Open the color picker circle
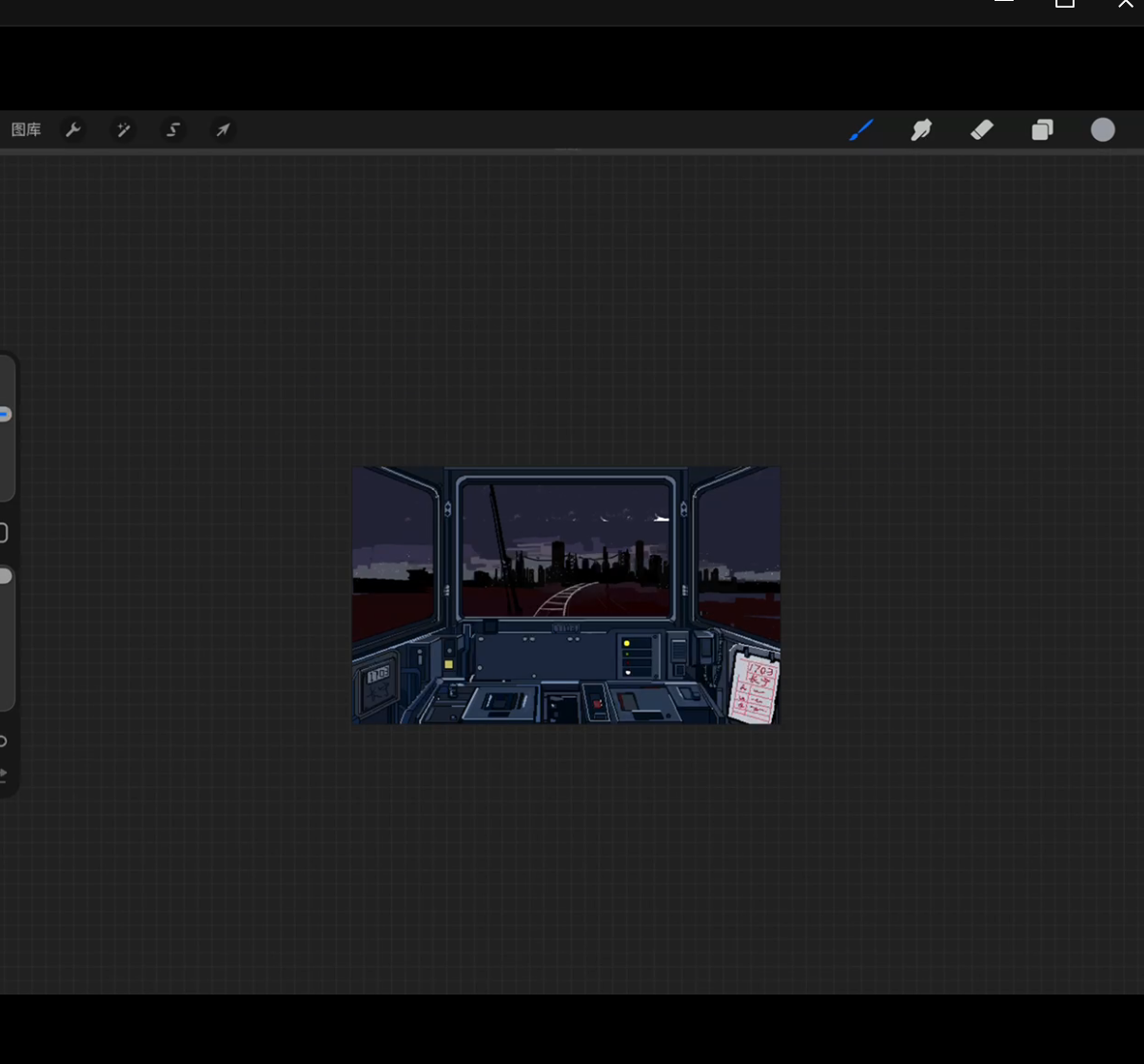Viewport: 1144px width, 1064px height. [x=1103, y=130]
